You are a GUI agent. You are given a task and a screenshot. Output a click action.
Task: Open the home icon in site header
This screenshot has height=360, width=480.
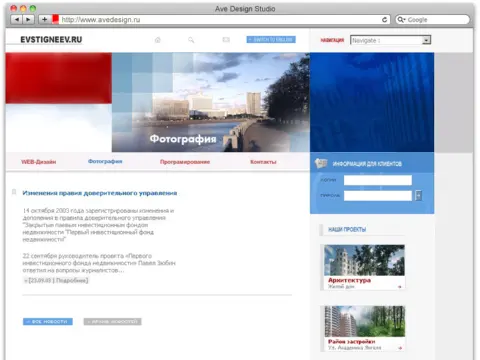click(158, 40)
